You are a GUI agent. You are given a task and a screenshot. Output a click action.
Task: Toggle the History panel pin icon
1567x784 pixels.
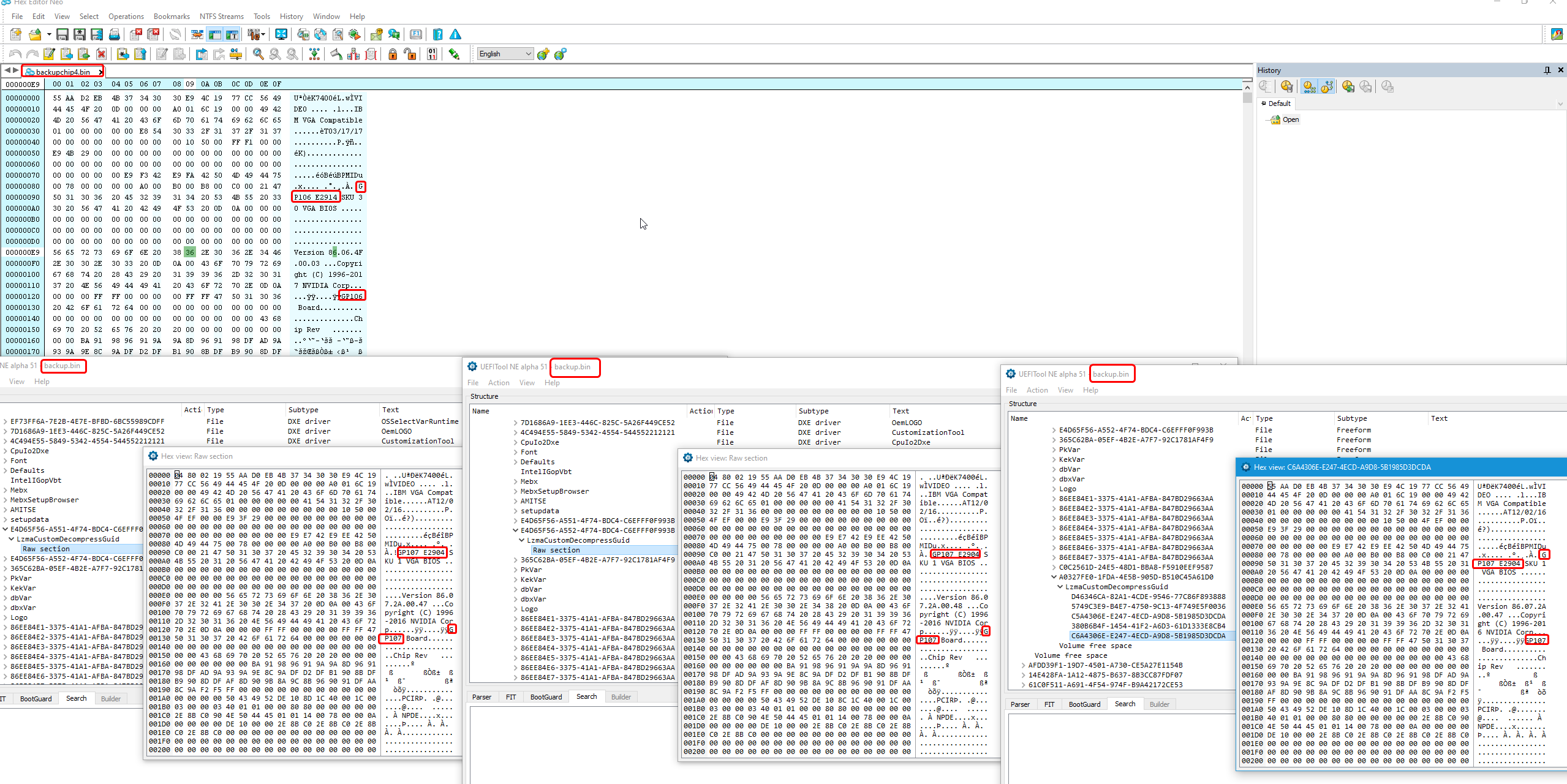coord(1547,70)
